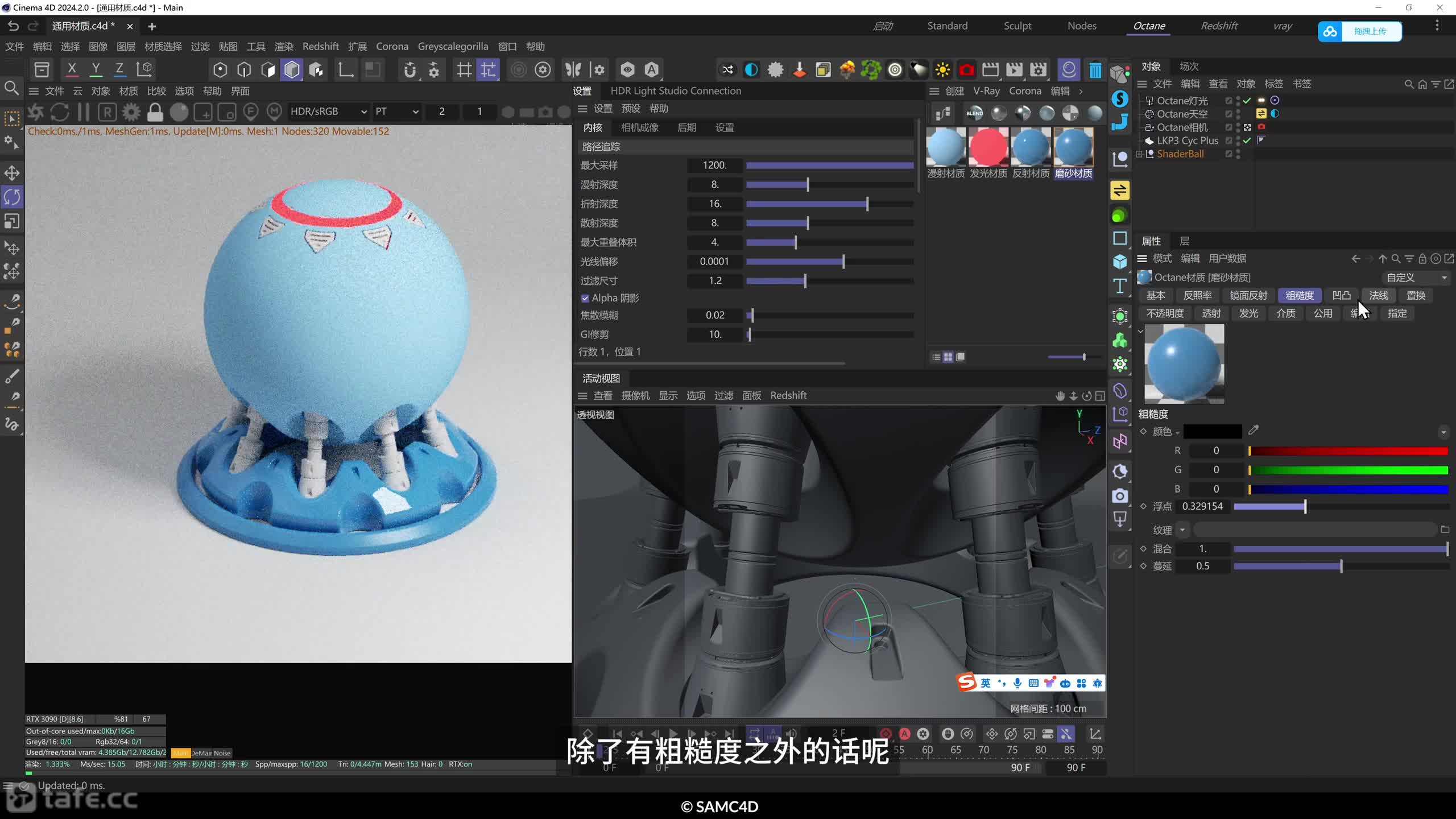Click the undo arrow at top left
The width and height of the screenshot is (1456, 819).
tap(13, 26)
